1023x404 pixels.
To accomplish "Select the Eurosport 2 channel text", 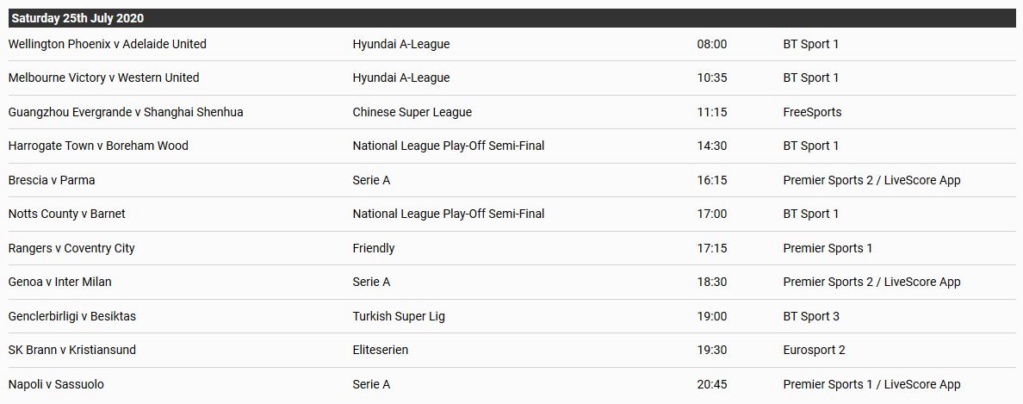I will [814, 350].
